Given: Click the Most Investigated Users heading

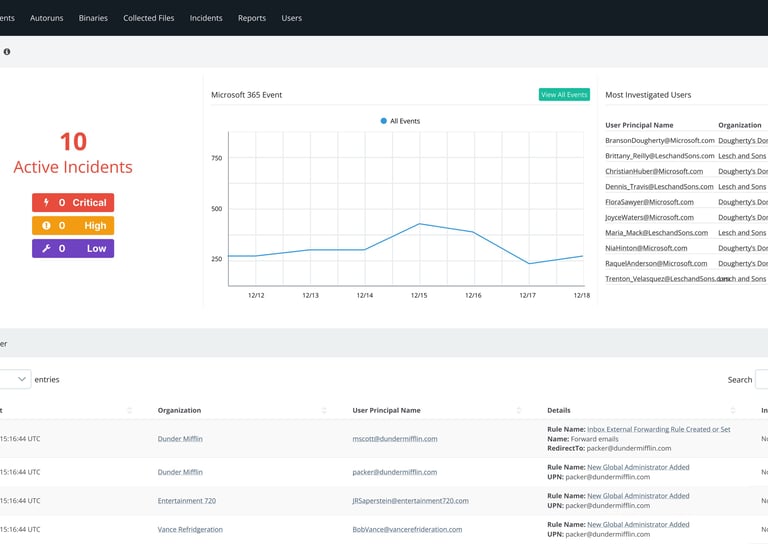Looking at the screenshot, I should pyautogui.click(x=648, y=95).
